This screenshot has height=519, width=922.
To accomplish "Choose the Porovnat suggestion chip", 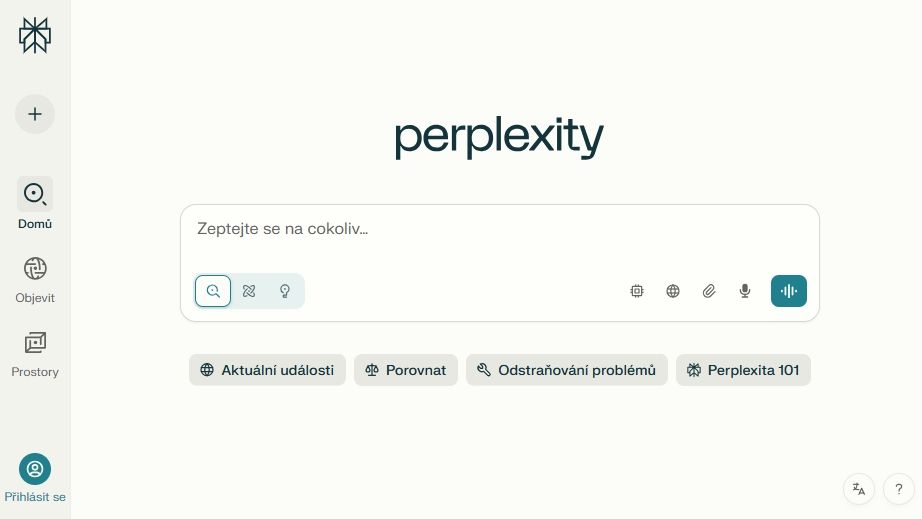I will point(406,370).
